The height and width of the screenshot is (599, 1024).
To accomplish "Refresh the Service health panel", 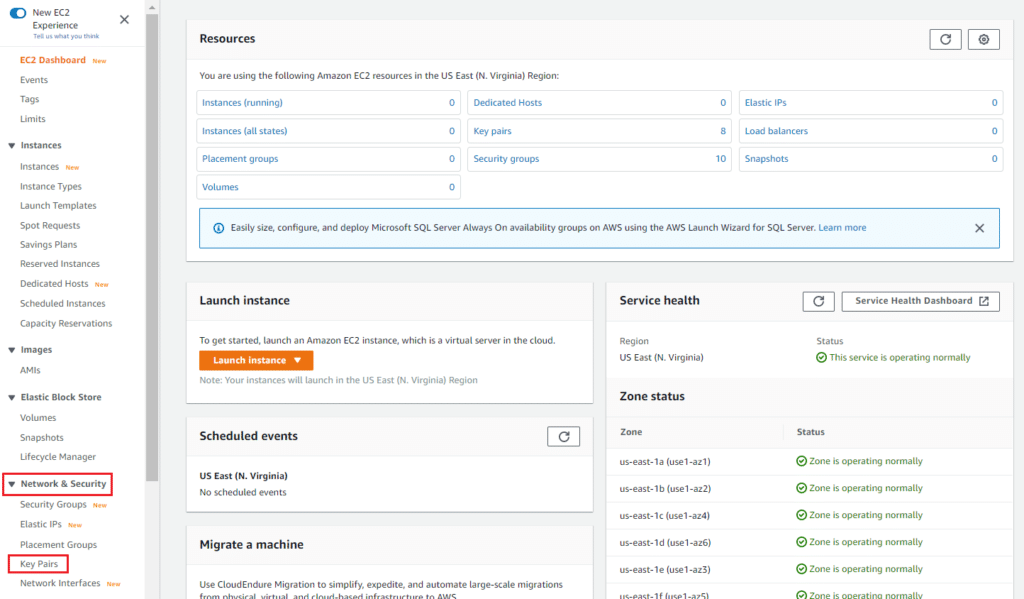I will pyautogui.click(x=818, y=300).
